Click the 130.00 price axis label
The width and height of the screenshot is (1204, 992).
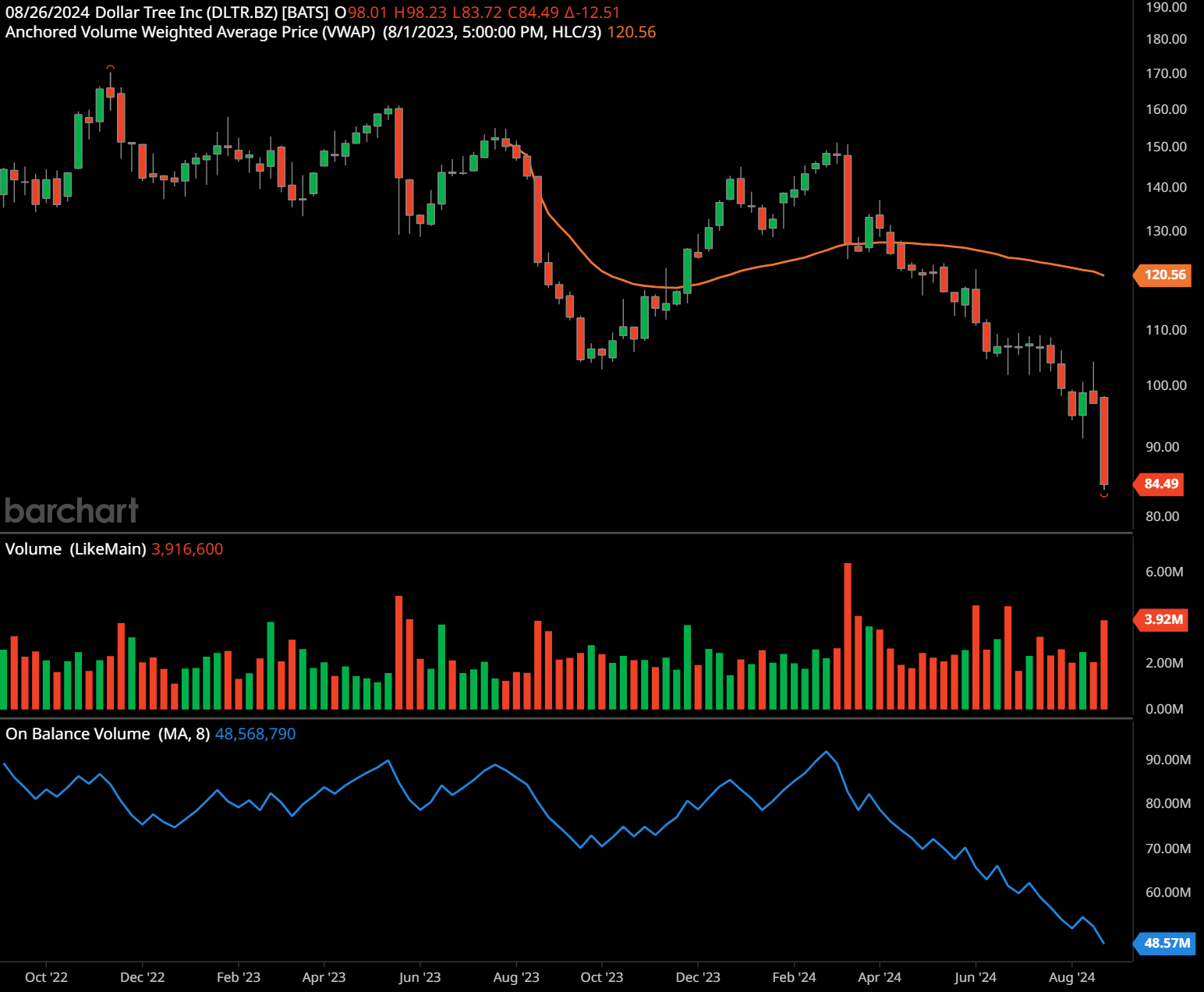pyautogui.click(x=1166, y=231)
